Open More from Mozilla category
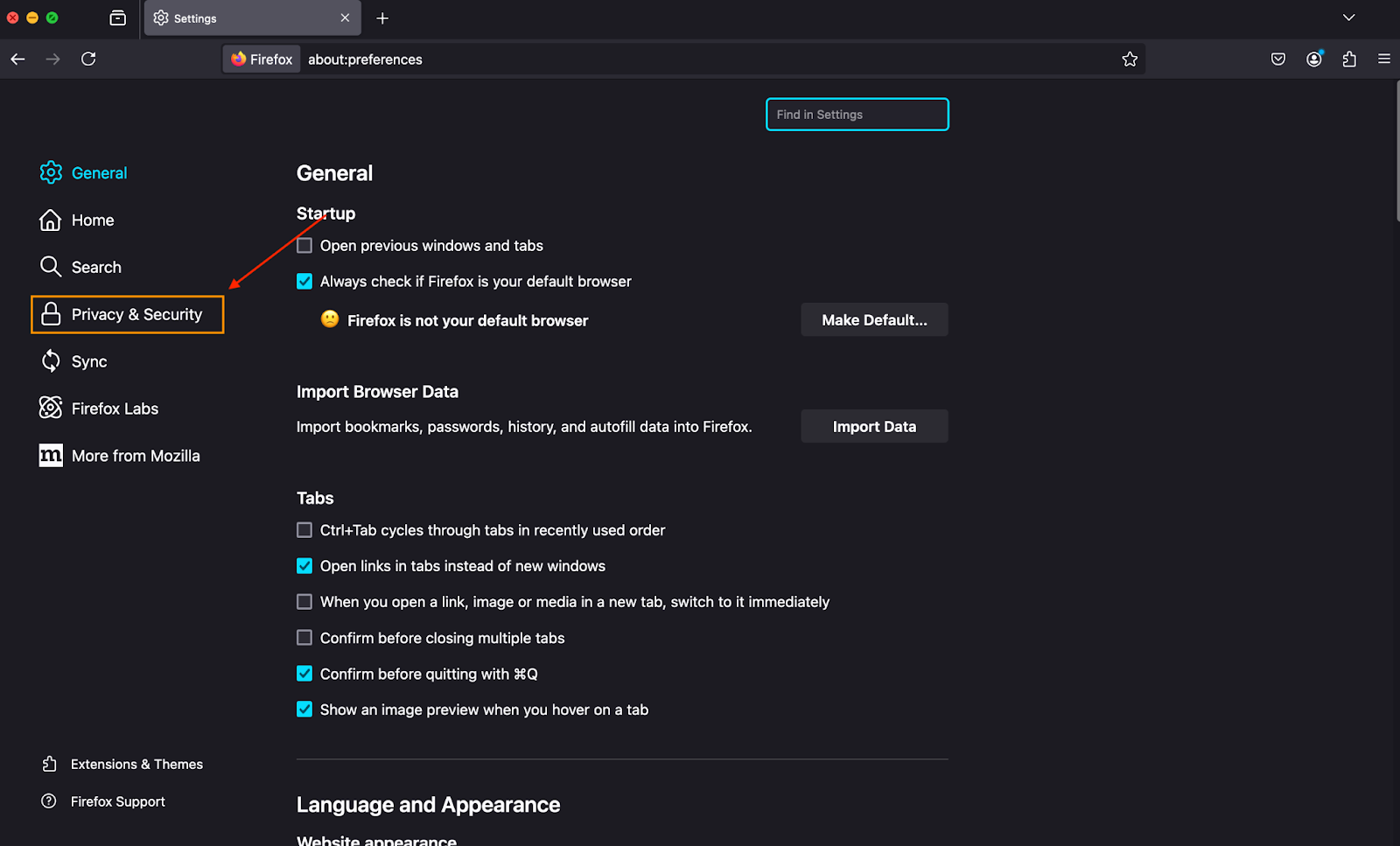The height and width of the screenshot is (846, 1400). tap(120, 456)
